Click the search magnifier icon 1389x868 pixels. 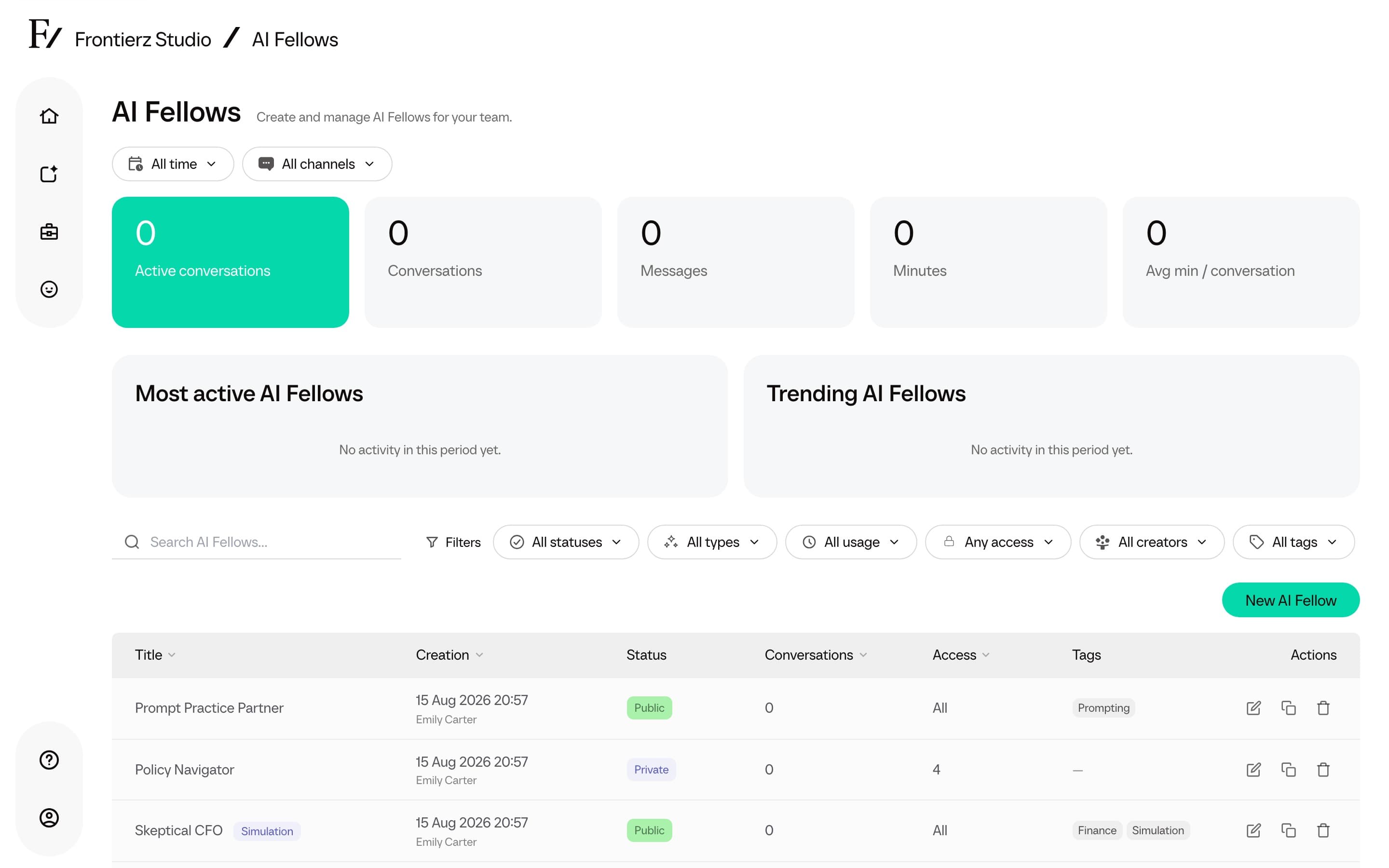[x=132, y=542]
